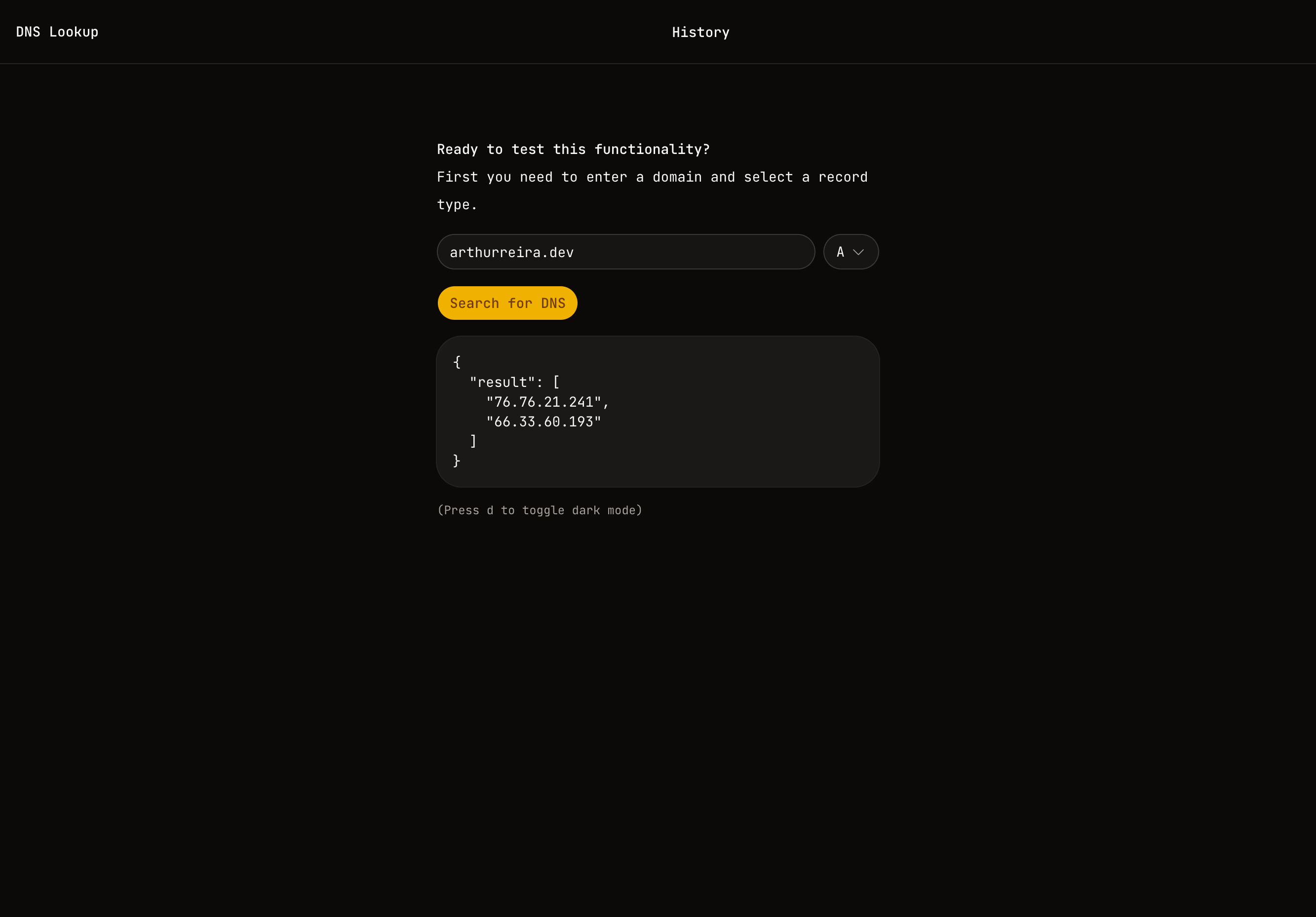The width and height of the screenshot is (1316, 917).
Task: Click the "Ready to test this functionality?" heading
Action: click(x=573, y=150)
